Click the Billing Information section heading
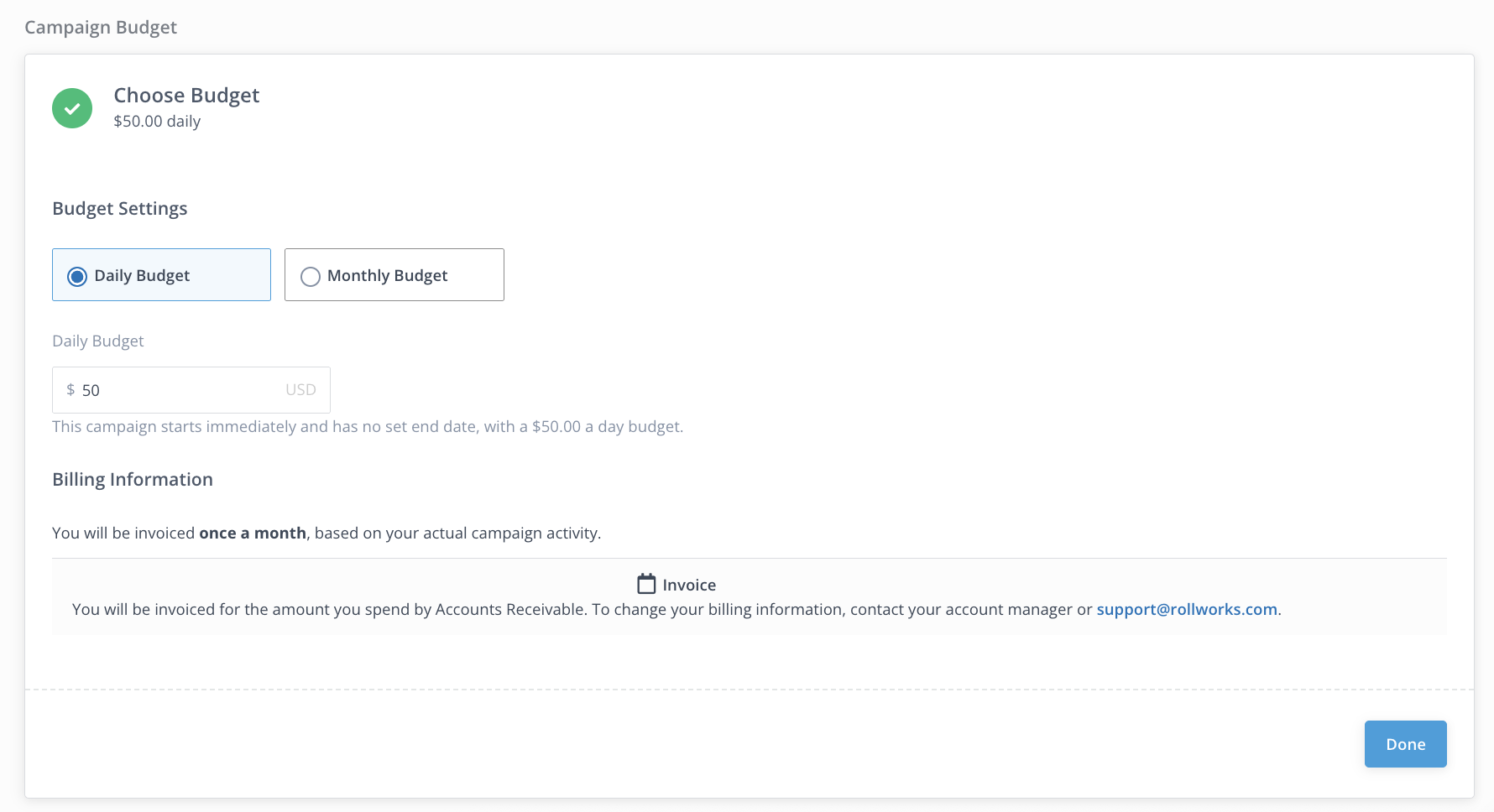Viewport: 1494px width, 812px height. pos(133,480)
